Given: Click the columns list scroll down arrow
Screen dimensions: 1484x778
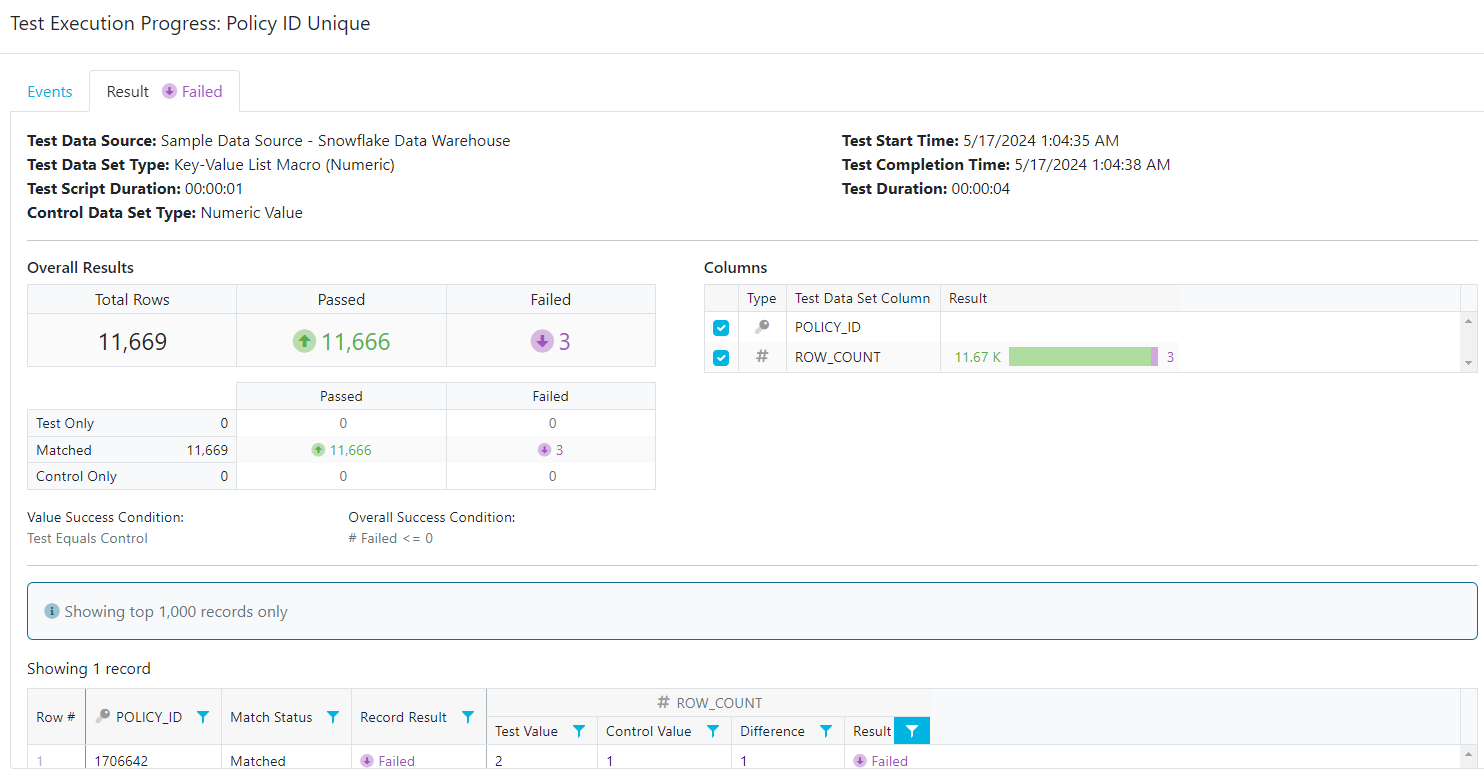Looking at the screenshot, I should click(1469, 363).
